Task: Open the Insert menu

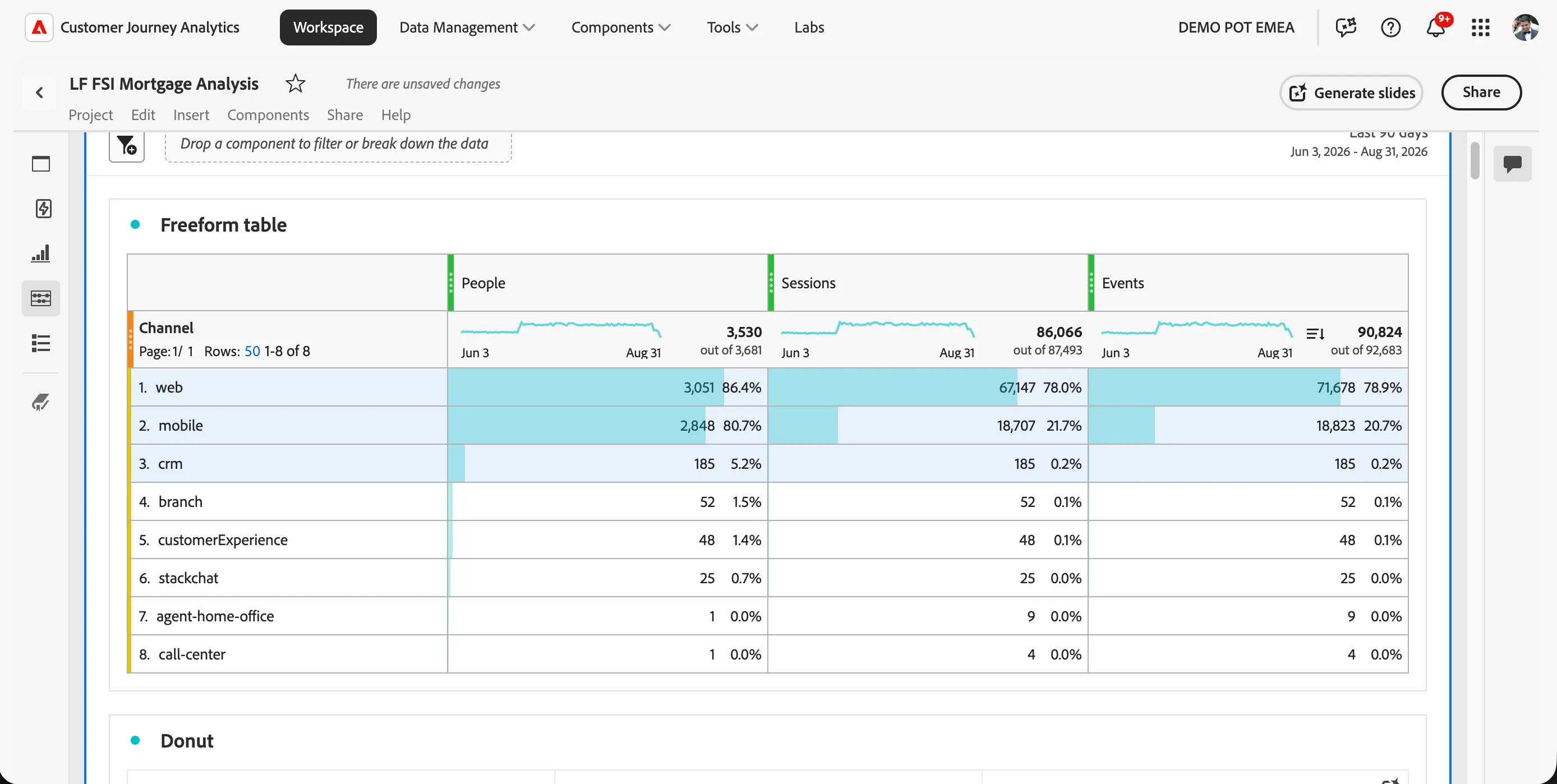Action: 191,115
